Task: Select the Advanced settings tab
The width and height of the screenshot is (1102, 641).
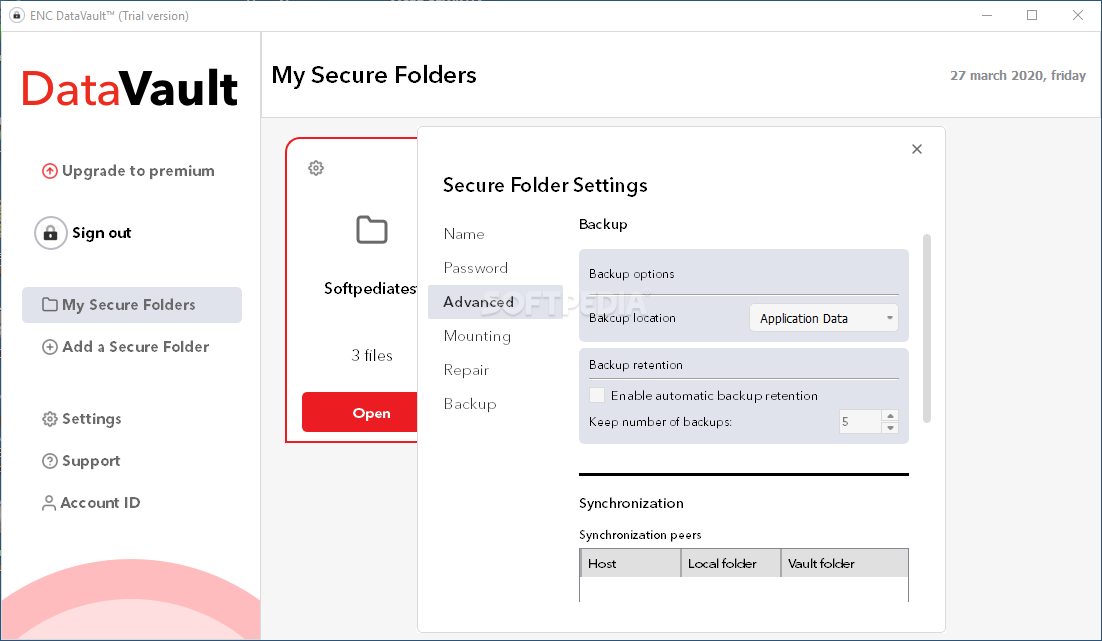Action: [x=495, y=302]
